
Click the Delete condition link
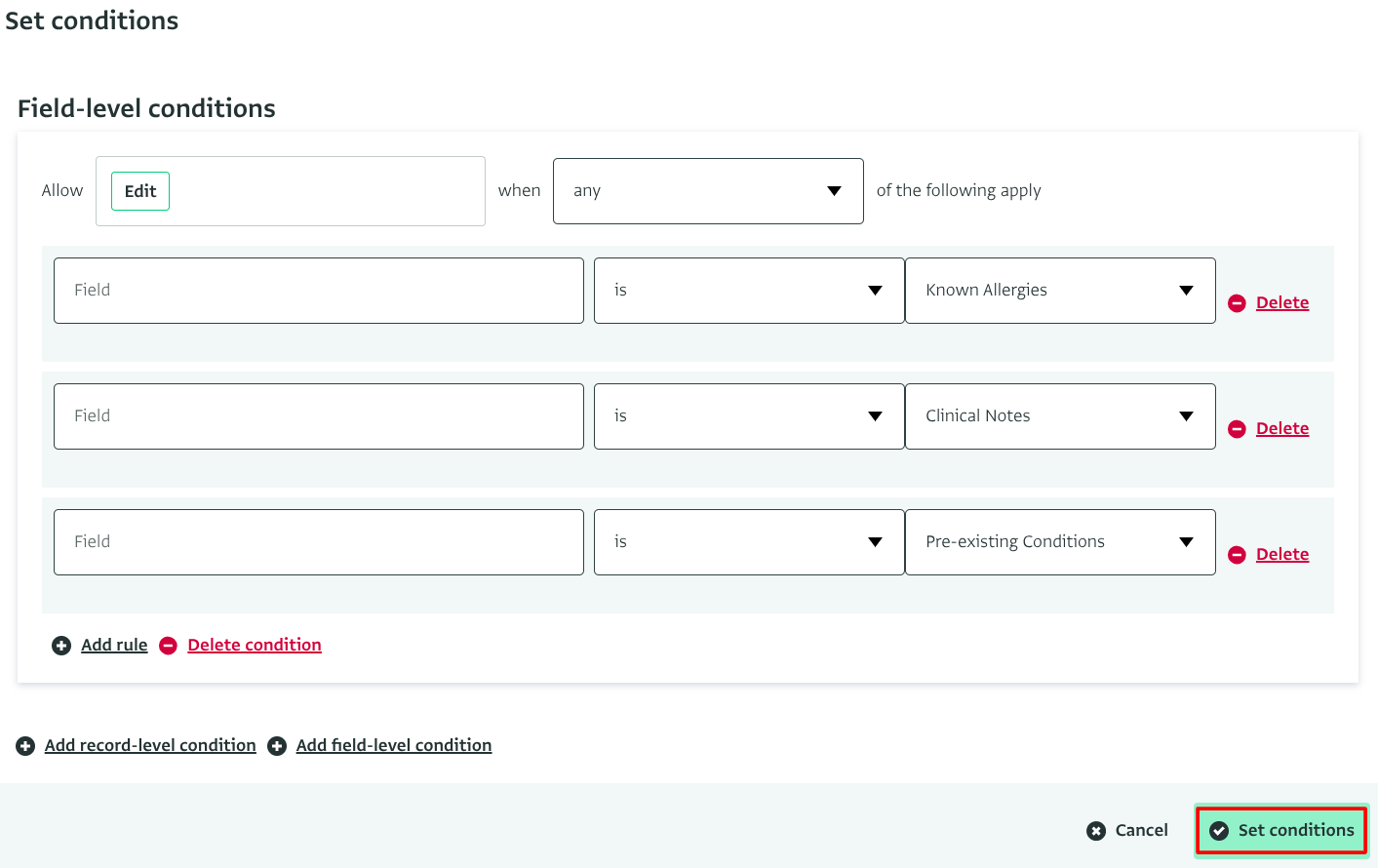[x=255, y=646]
